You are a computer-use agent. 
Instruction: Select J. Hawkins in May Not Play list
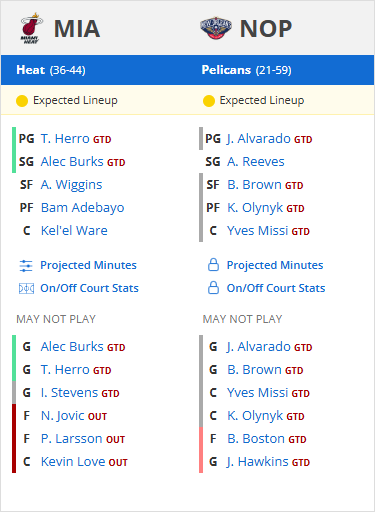258,462
